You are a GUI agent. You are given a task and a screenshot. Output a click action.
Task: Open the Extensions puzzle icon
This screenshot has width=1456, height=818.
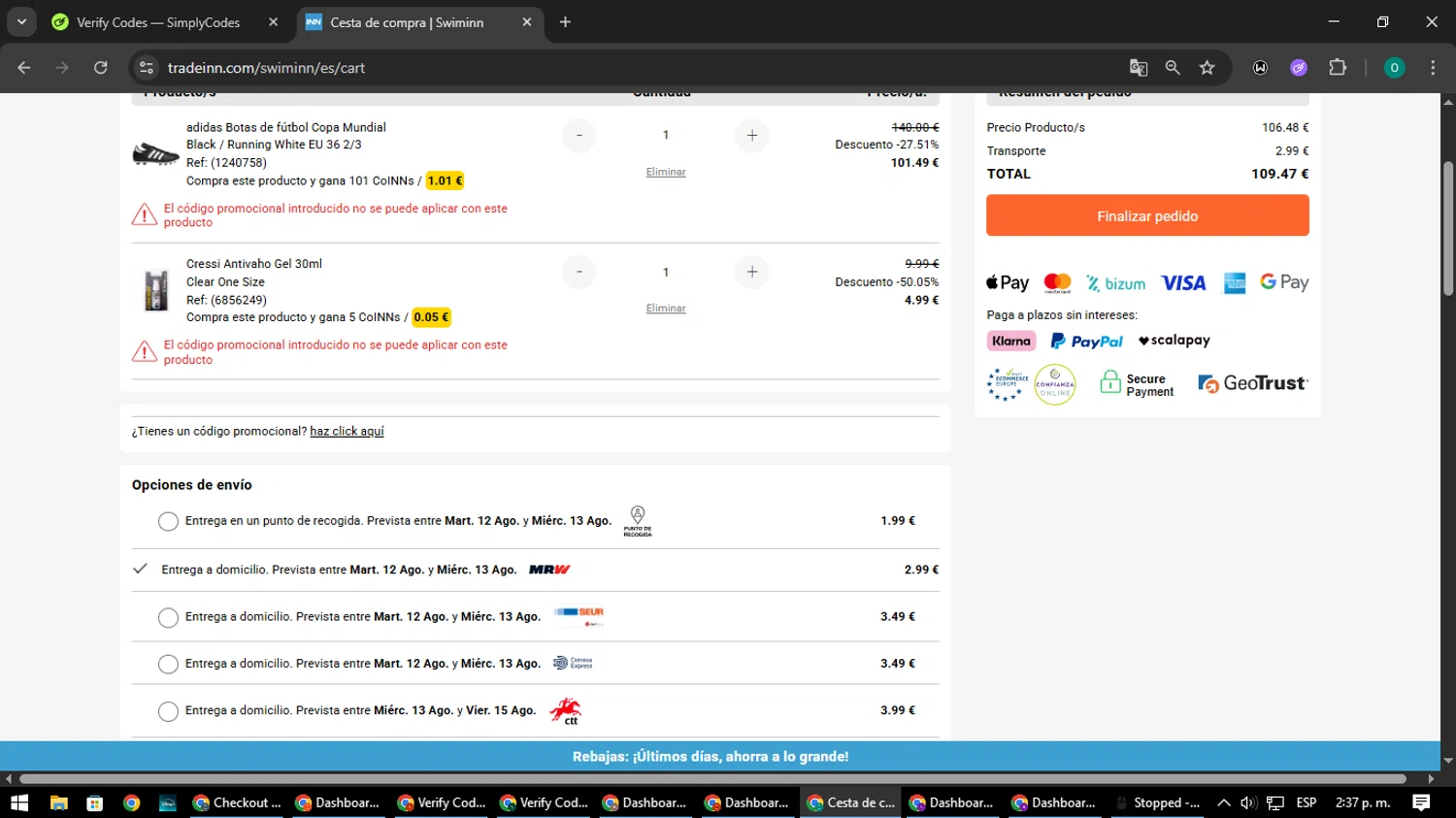point(1338,68)
